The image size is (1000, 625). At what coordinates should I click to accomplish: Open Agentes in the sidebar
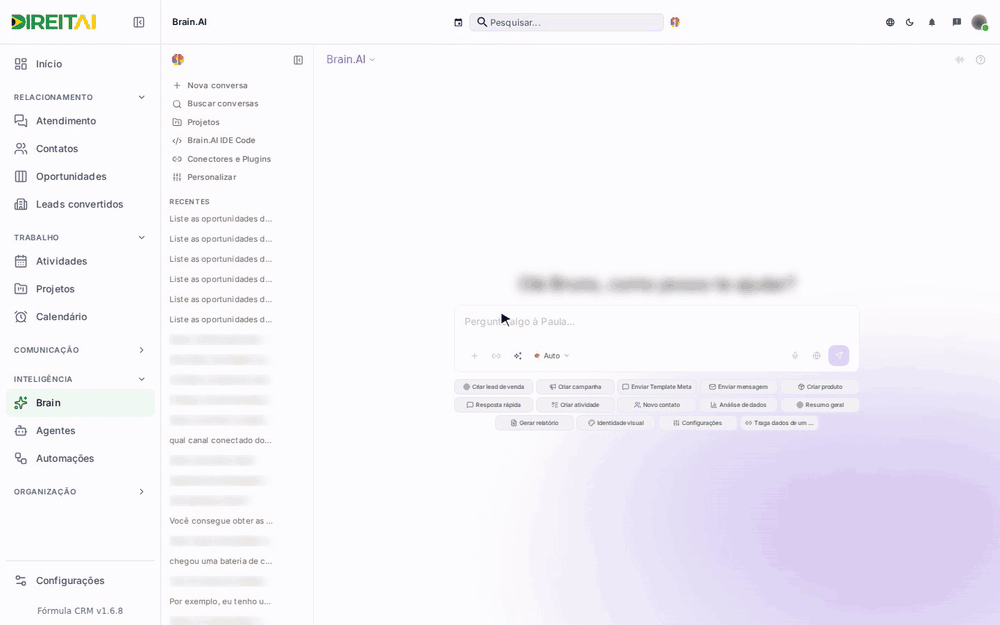coord(80,430)
